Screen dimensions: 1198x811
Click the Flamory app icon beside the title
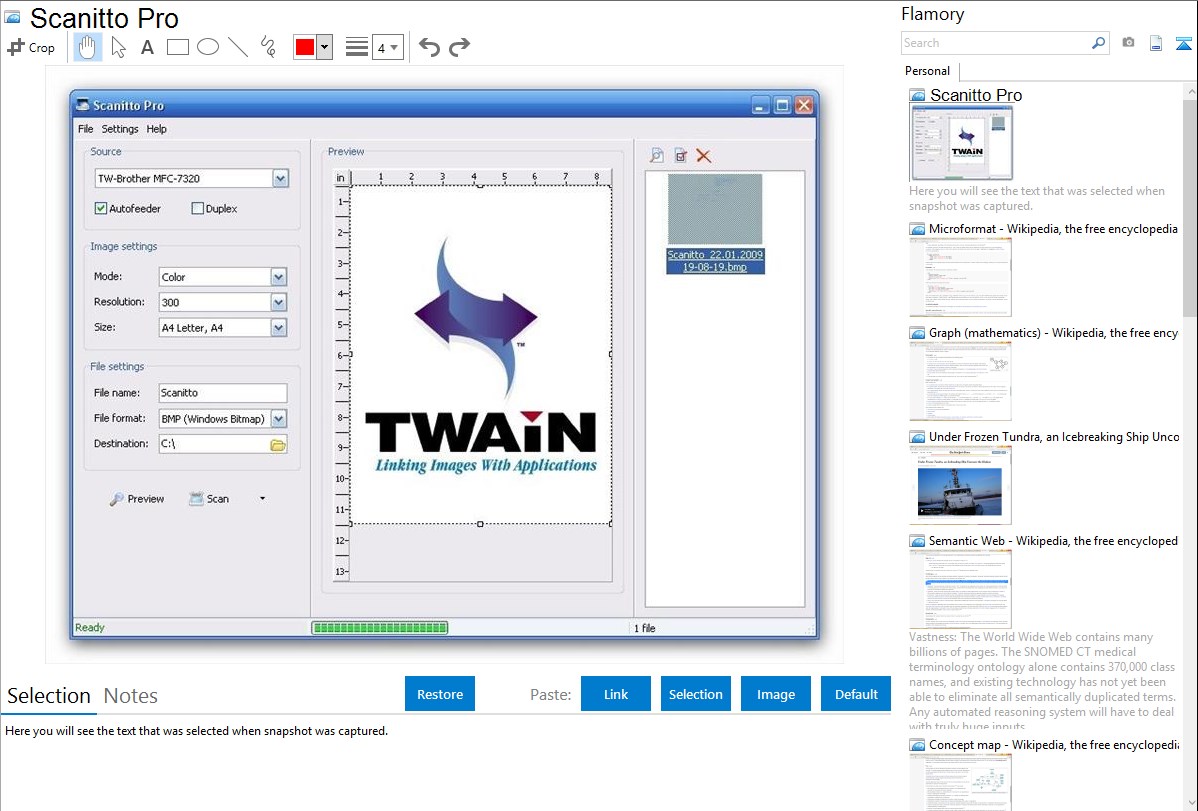coord(12,17)
